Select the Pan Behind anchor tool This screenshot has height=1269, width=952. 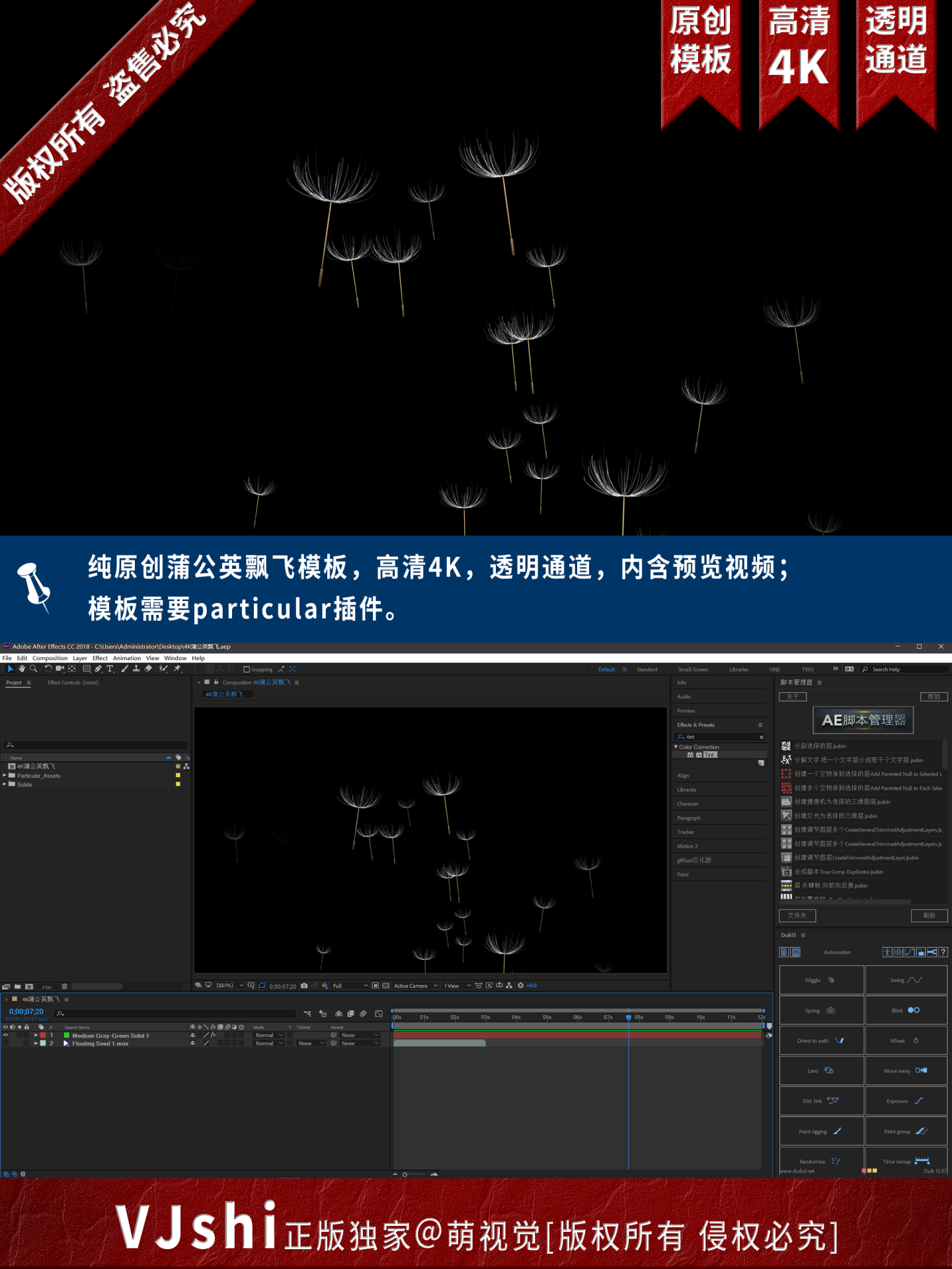72,669
